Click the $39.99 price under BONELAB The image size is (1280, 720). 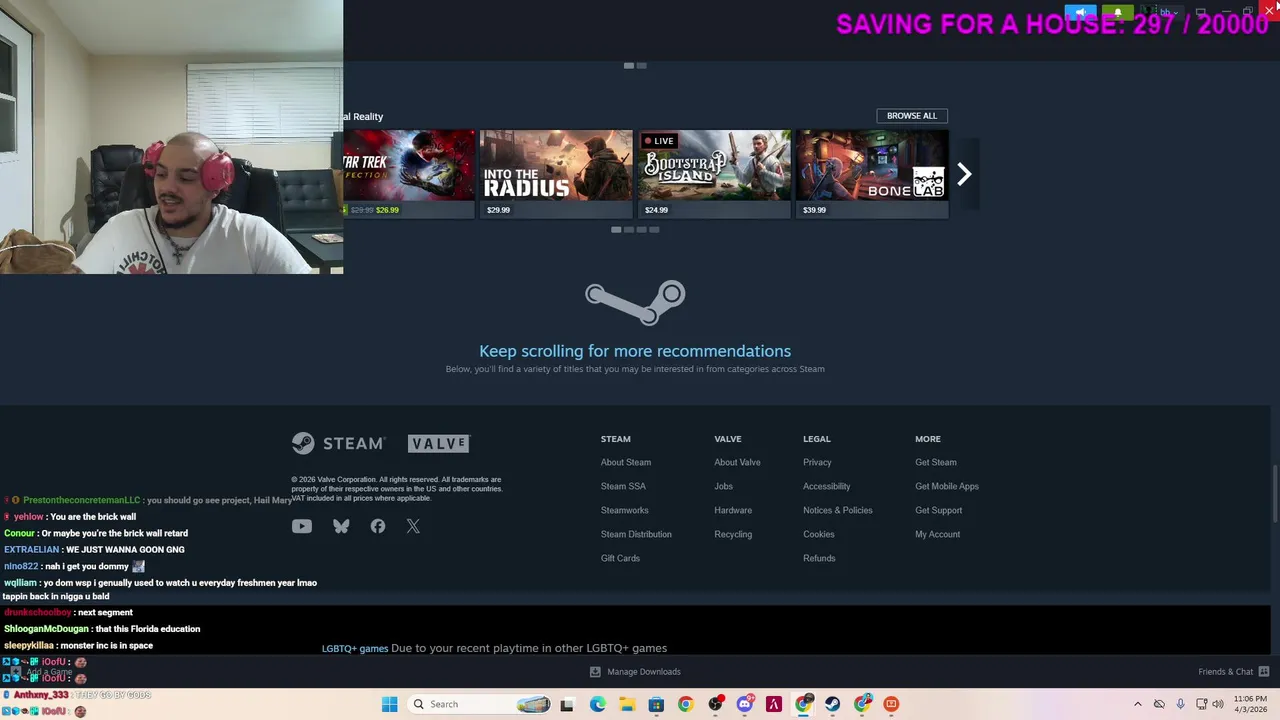point(814,210)
